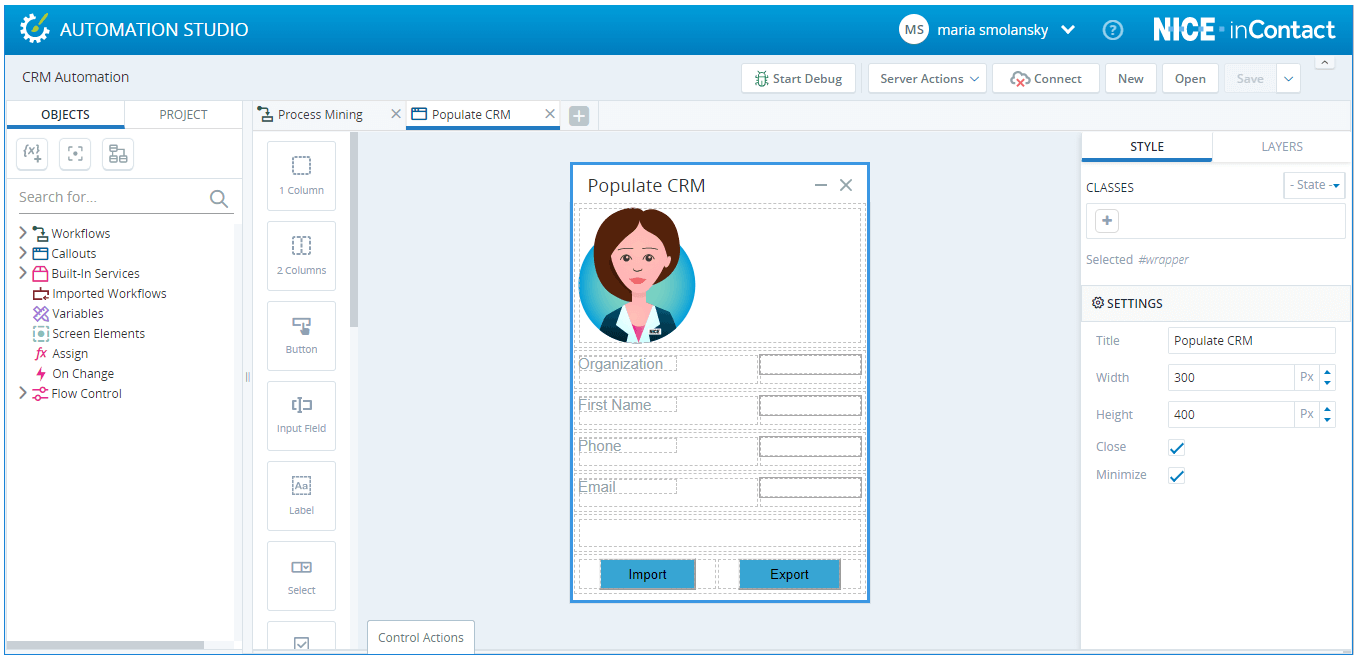Image resolution: width=1358 pixels, height=659 pixels.
Task: Add a 1 Column layout element
Action: pyautogui.click(x=301, y=175)
